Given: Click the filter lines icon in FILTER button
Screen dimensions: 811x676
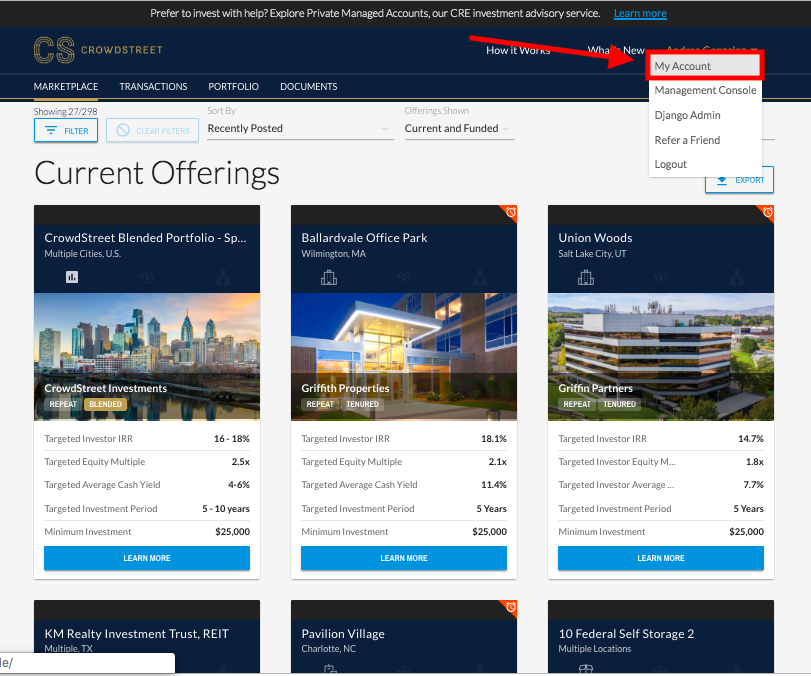Looking at the screenshot, I should click(x=51, y=130).
